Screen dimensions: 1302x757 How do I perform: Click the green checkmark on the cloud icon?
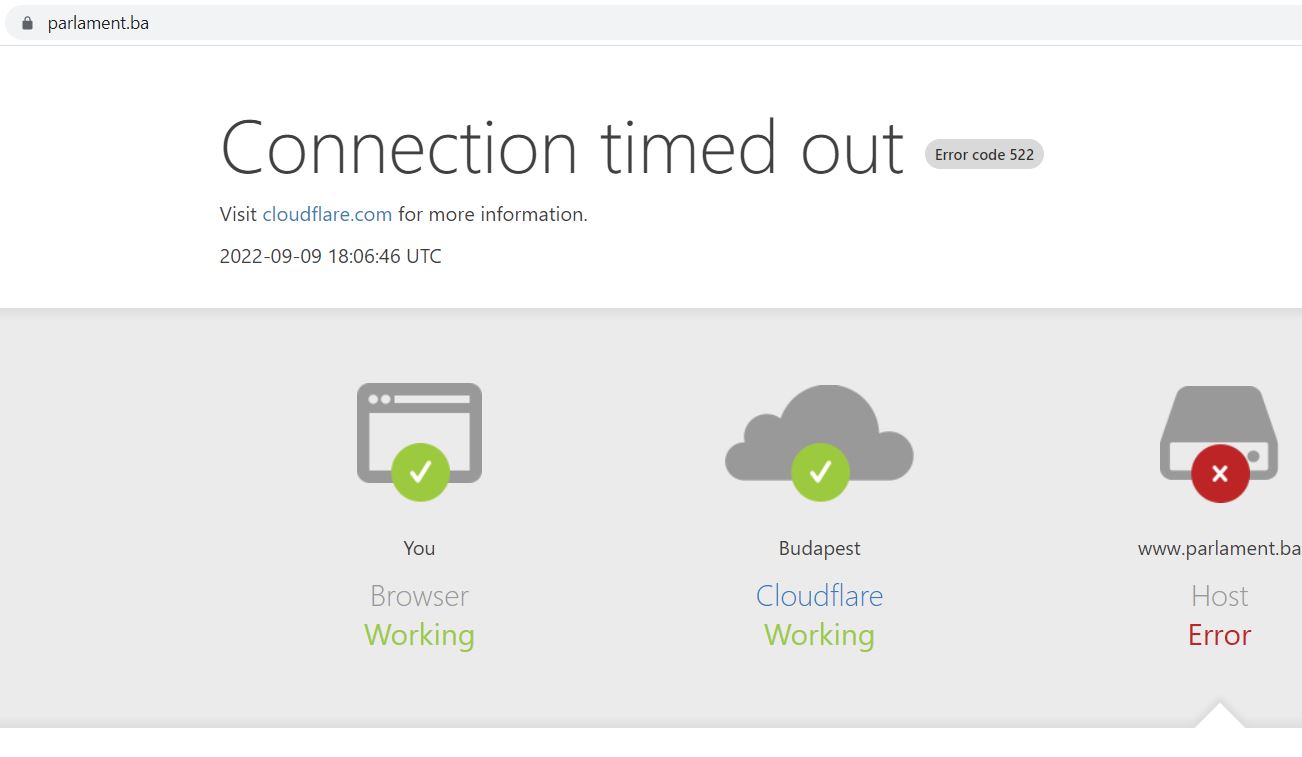pyautogui.click(x=820, y=472)
